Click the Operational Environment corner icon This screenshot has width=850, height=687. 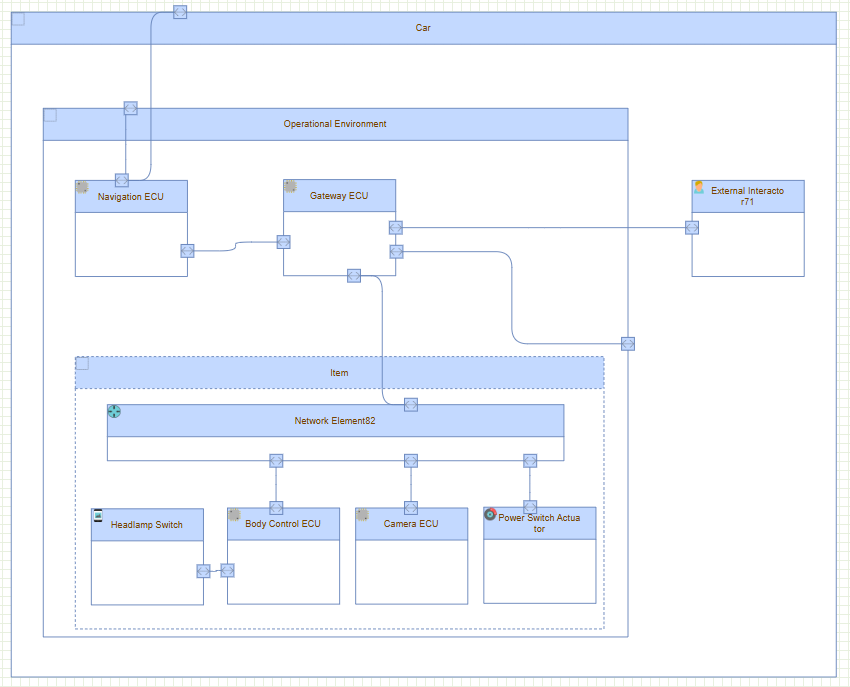50,115
